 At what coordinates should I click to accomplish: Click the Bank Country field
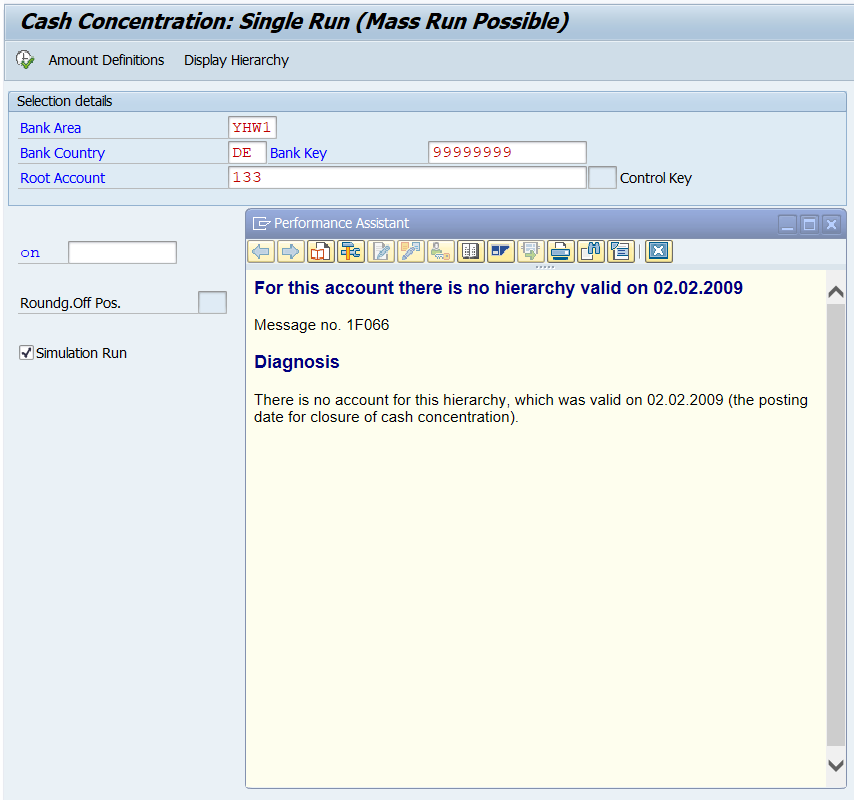click(247, 152)
